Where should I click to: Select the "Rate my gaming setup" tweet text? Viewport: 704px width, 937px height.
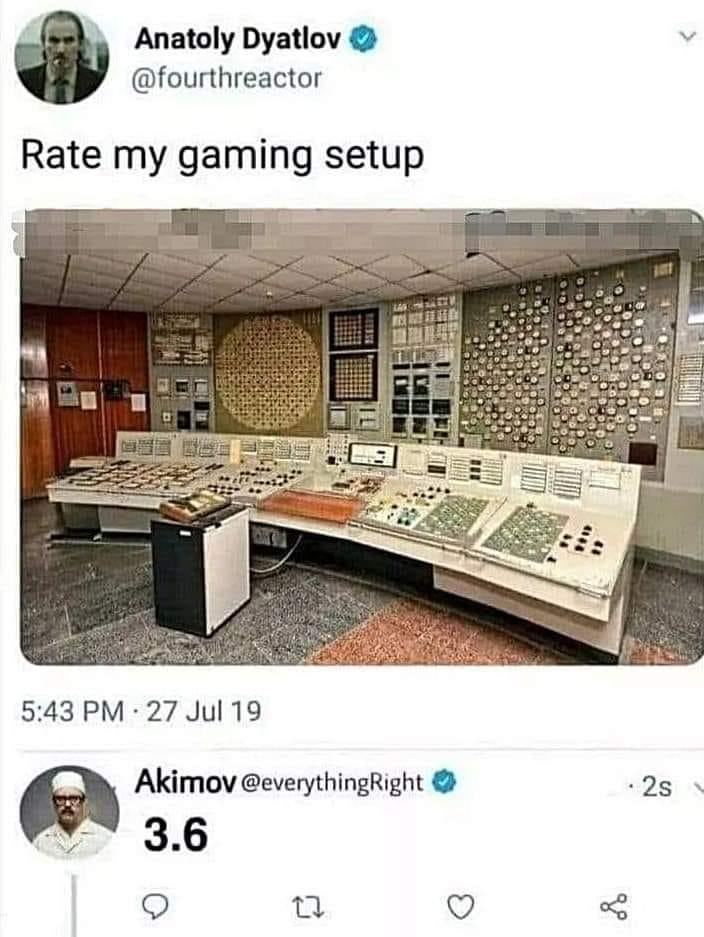(x=222, y=155)
